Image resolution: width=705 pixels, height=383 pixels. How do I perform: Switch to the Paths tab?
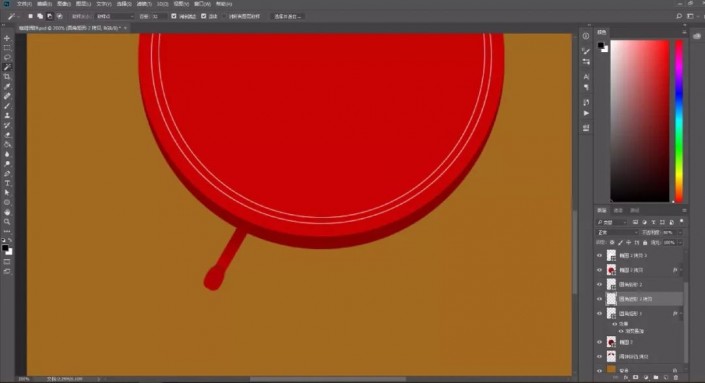pos(634,210)
